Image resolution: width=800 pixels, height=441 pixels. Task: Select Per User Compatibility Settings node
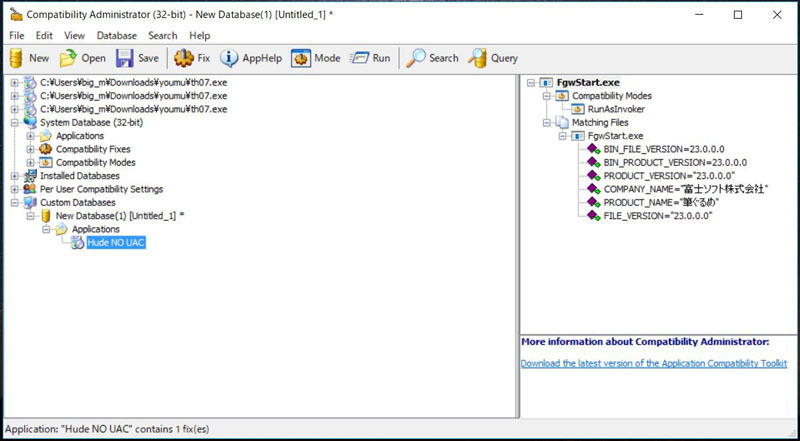[101, 189]
